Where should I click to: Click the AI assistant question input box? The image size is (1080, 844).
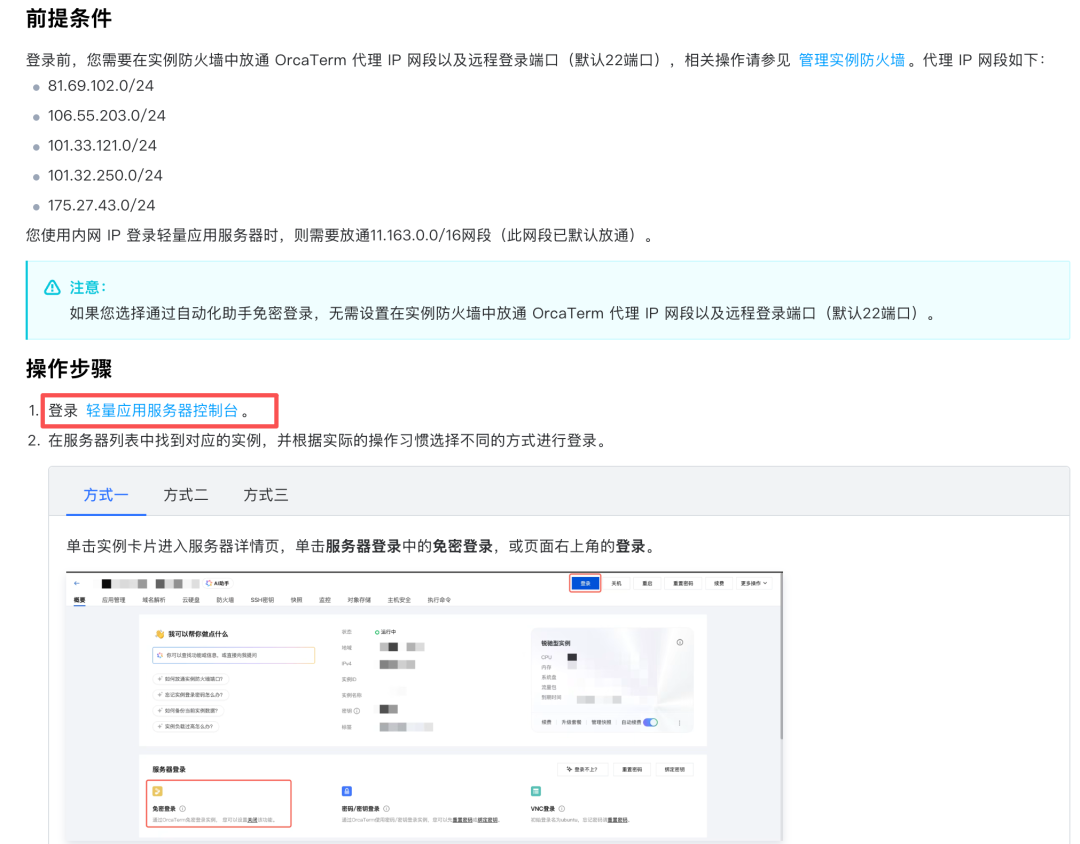[x=234, y=655]
